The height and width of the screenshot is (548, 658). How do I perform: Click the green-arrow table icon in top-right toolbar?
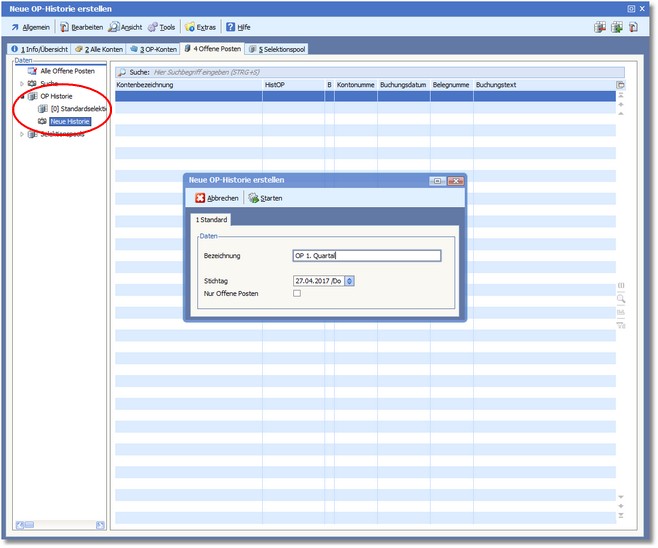coord(615,27)
